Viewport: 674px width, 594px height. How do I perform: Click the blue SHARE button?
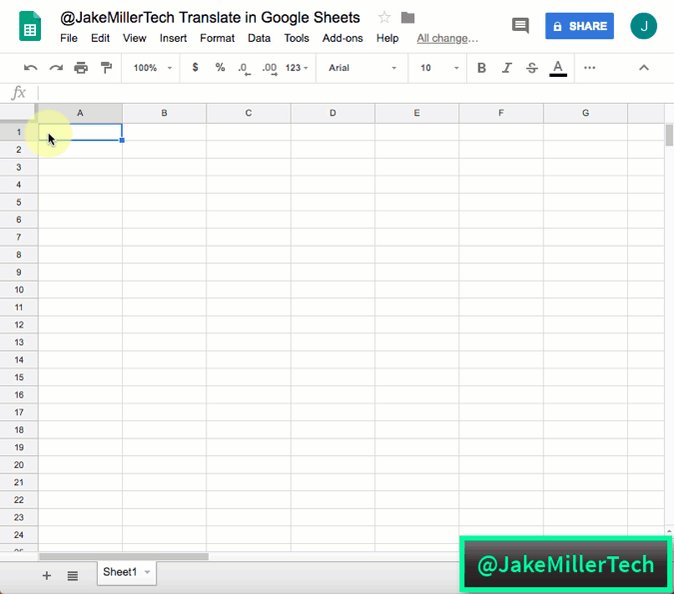579,26
